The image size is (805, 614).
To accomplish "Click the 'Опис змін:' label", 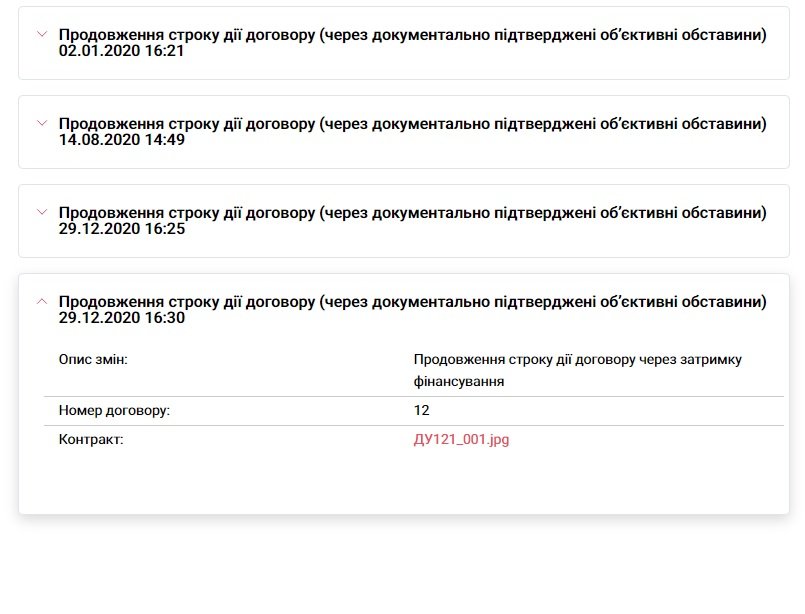I will click(x=93, y=359).
